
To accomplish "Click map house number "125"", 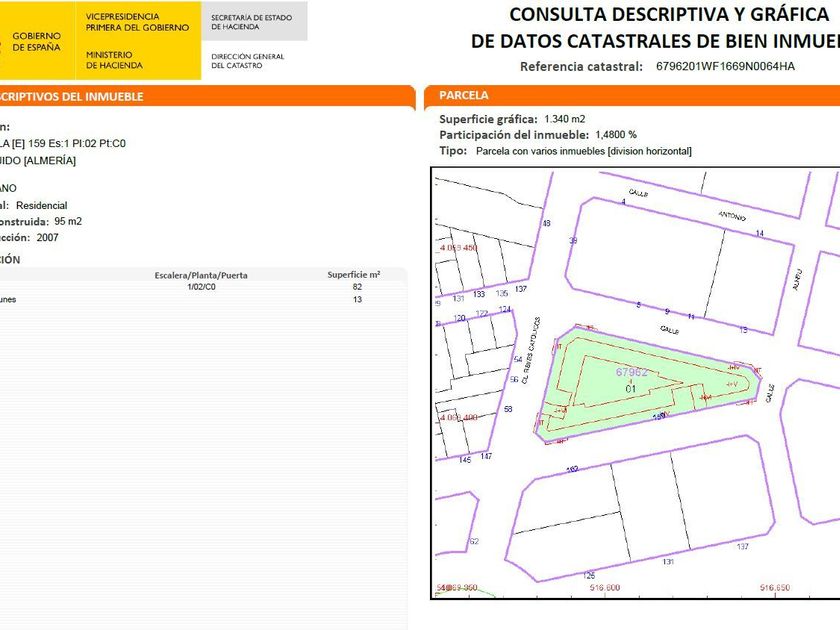I will pos(589,575).
